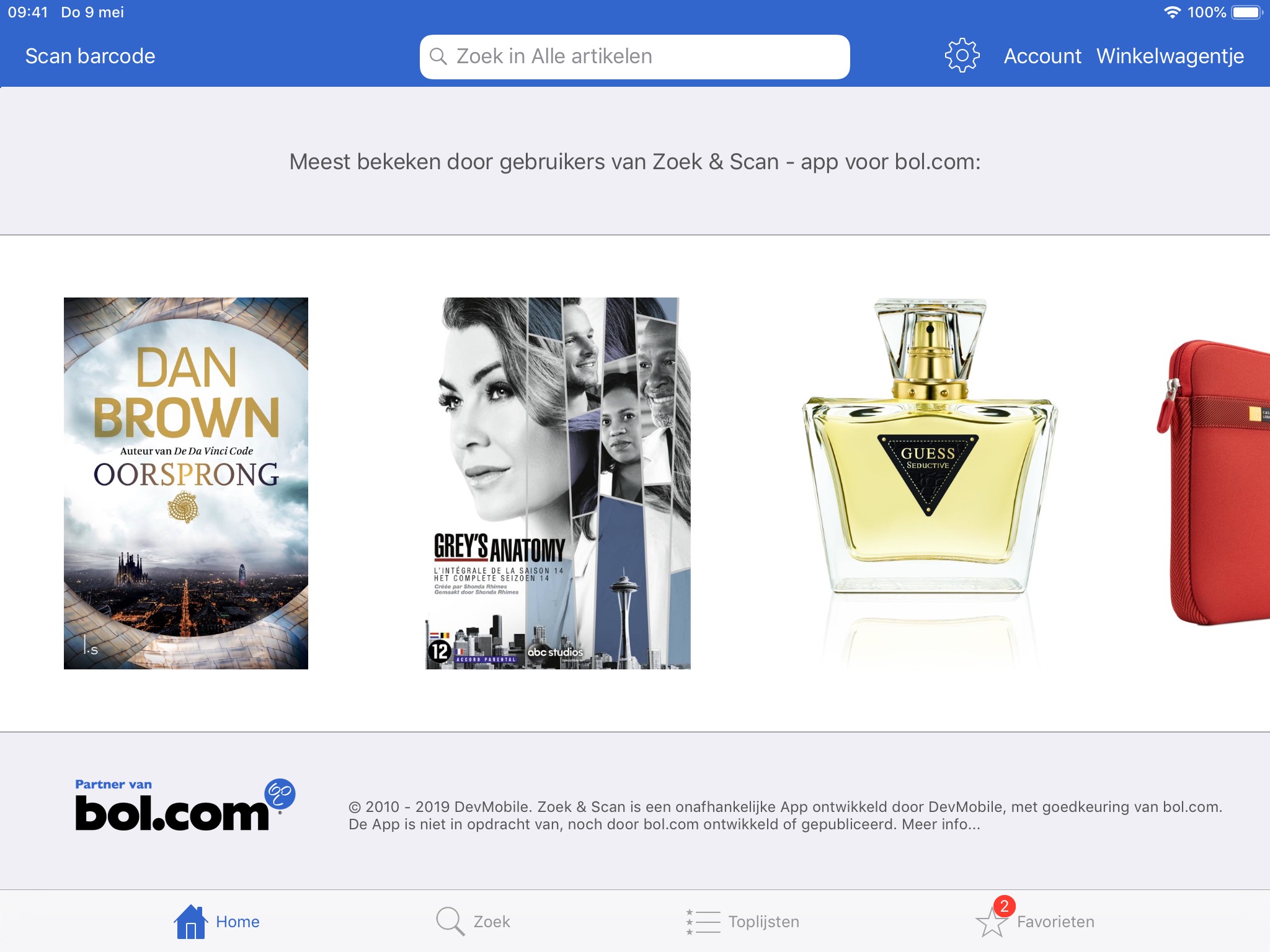This screenshot has height=952, width=1270.
Task: Open settings via the gear icon
Action: [962, 56]
